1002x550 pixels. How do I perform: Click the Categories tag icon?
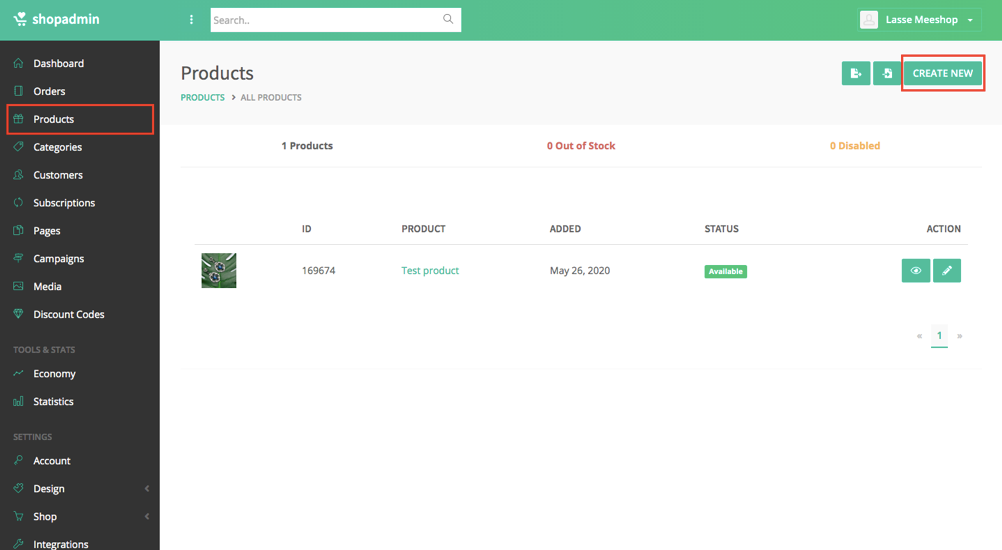(19, 146)
